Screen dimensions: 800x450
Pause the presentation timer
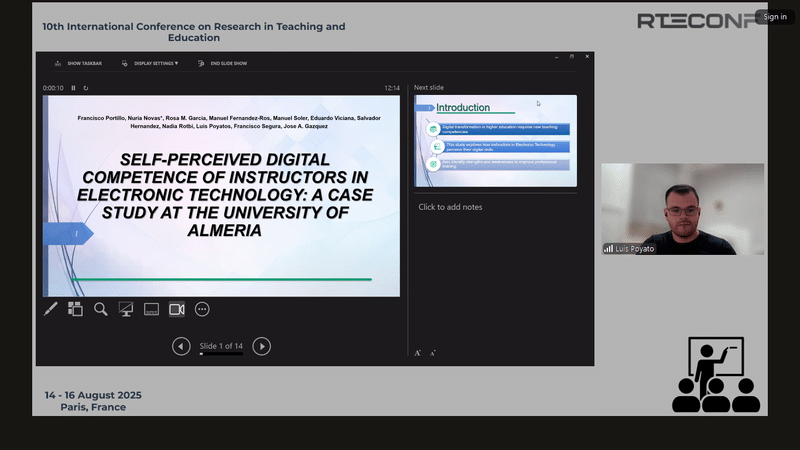click(73, 88)
